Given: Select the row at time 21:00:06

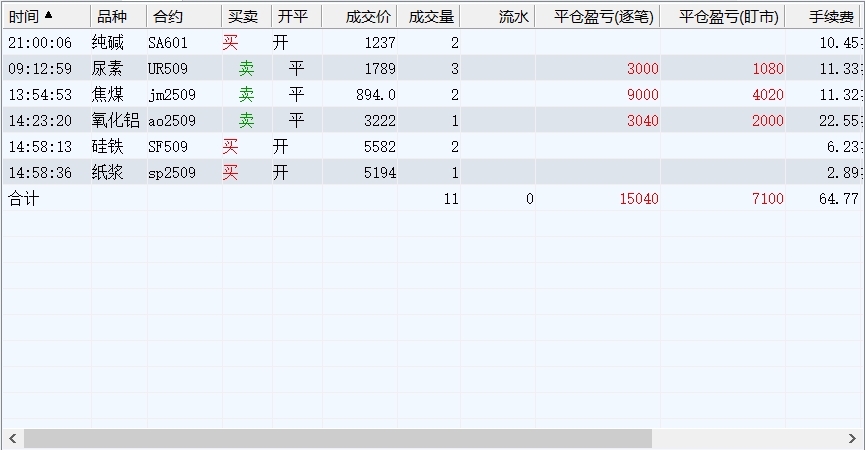Looking at the screenshot, I should pos(433,42).
